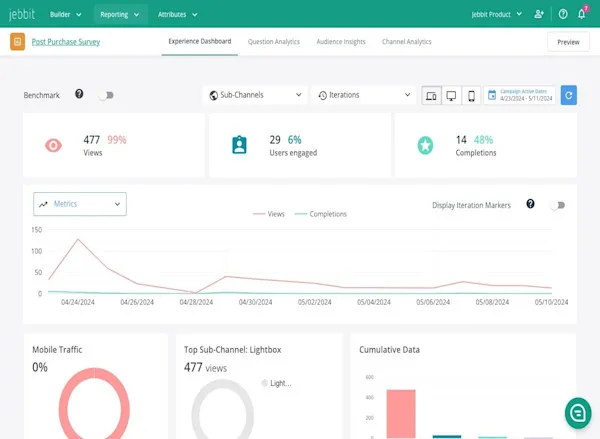Open the Campaign Active Dates picker
Image resolution: width=600 pixels, height=439 pixels.
[520, 95]
